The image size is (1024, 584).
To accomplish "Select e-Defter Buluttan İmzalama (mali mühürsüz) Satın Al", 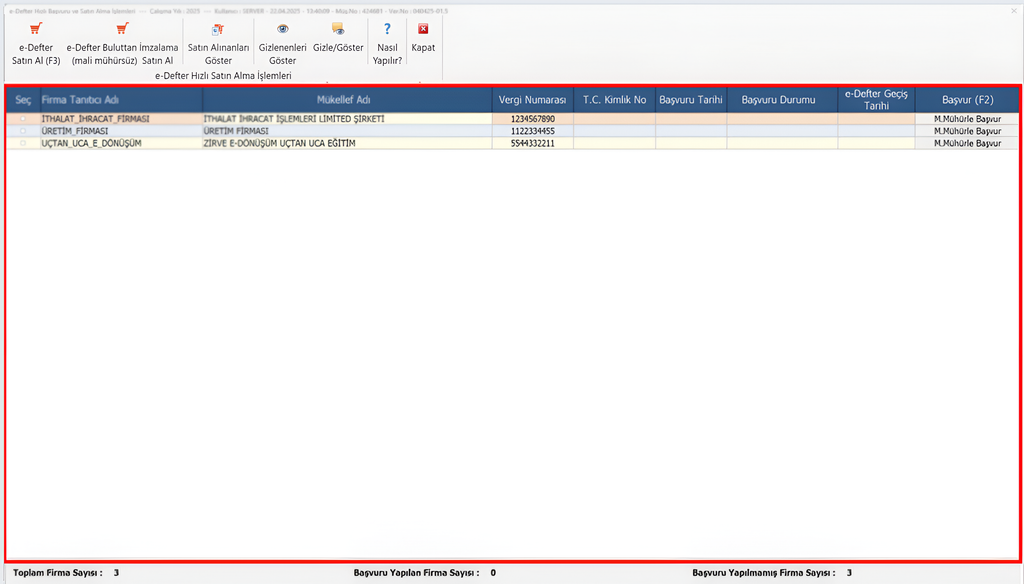I will click(122, 43).
